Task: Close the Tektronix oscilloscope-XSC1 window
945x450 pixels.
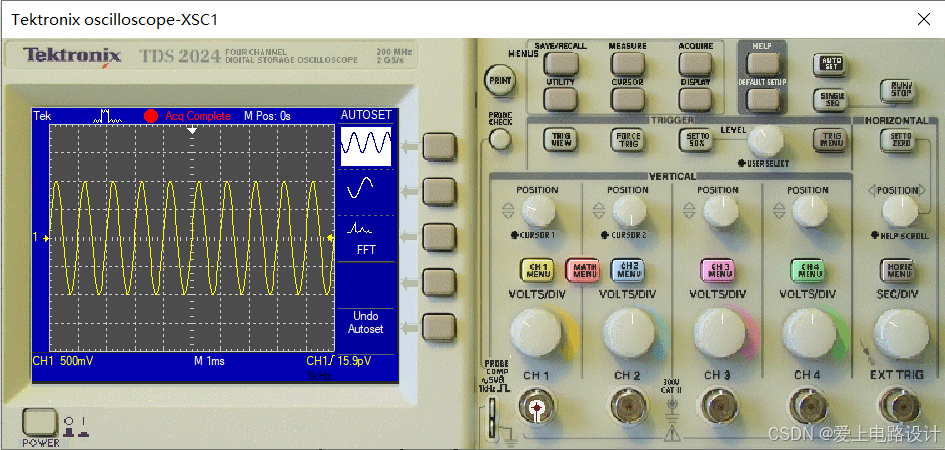Action: tap(923, 19)
